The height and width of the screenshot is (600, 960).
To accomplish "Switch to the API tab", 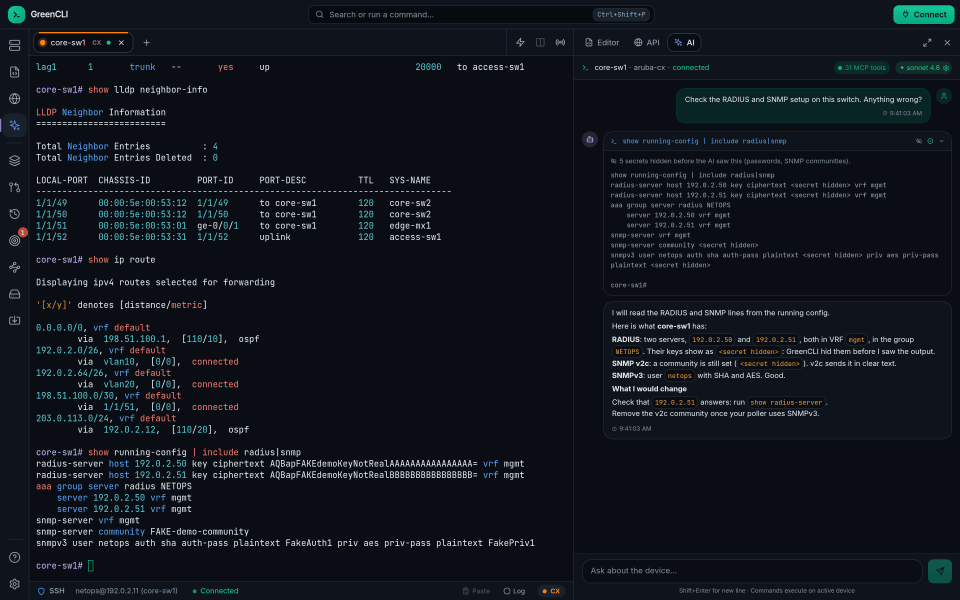I will tap(647, 42).
